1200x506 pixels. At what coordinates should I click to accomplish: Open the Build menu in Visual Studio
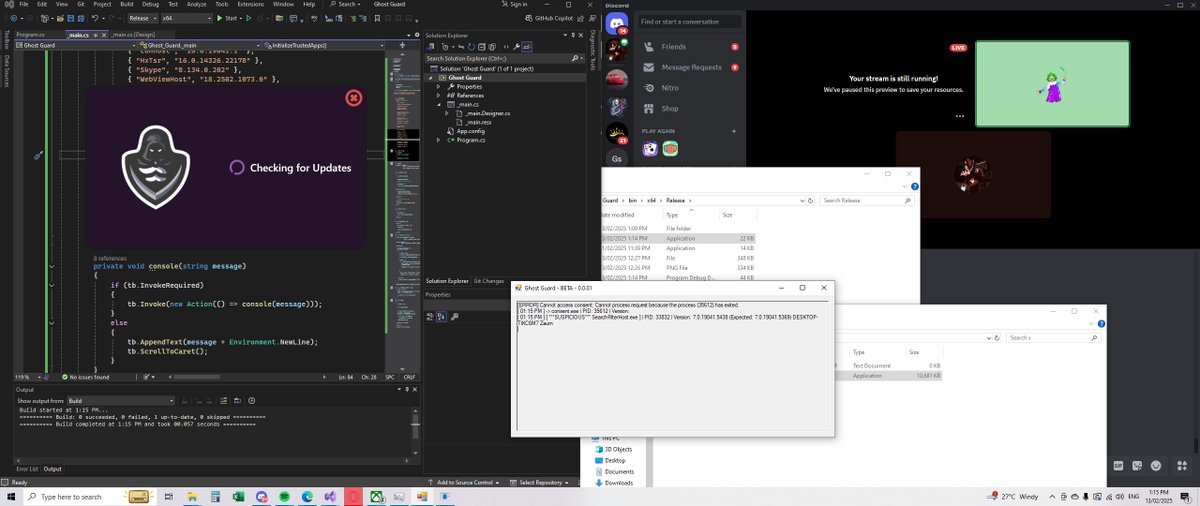tap(129, 4)
